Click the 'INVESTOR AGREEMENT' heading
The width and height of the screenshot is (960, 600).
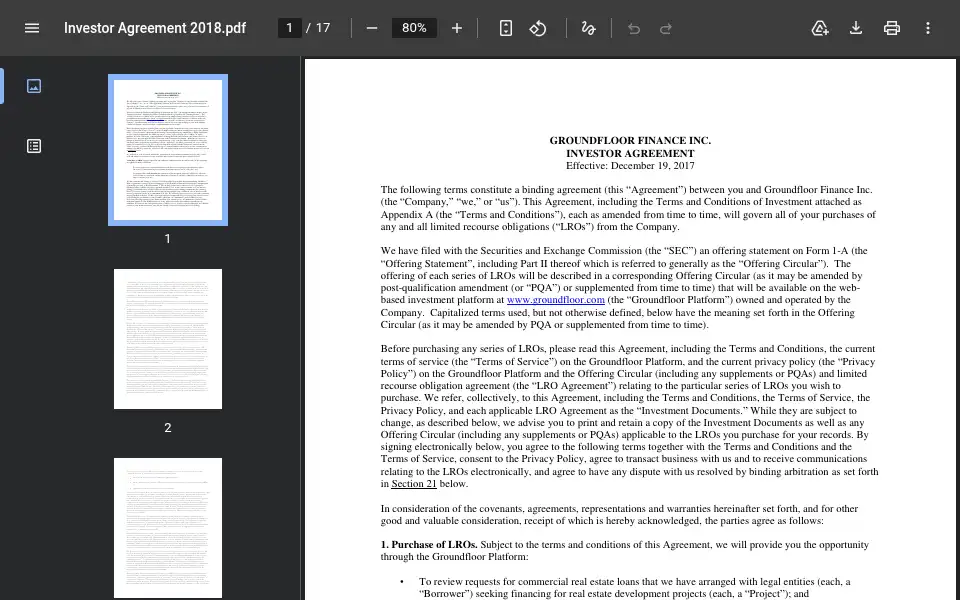coord(630,153)
